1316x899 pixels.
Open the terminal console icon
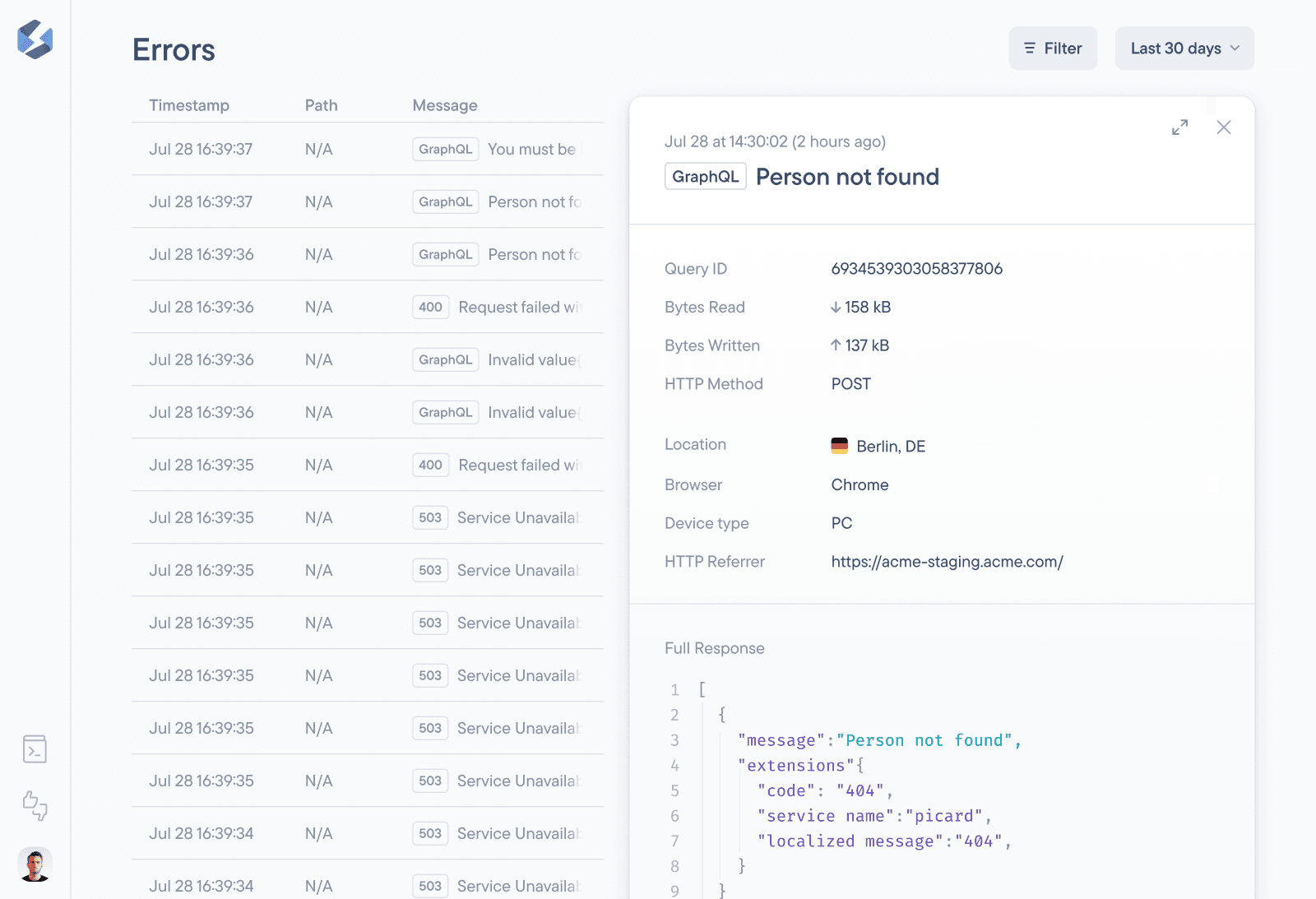[x=35, y=749]
